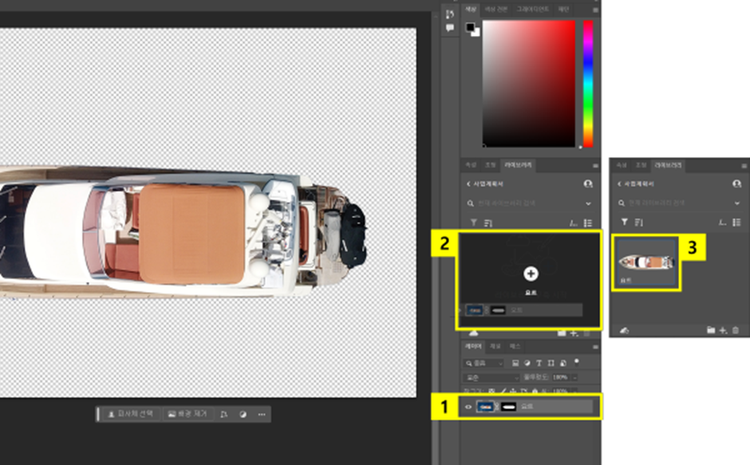Delete item using trash icon in right library

pos(737,329)
